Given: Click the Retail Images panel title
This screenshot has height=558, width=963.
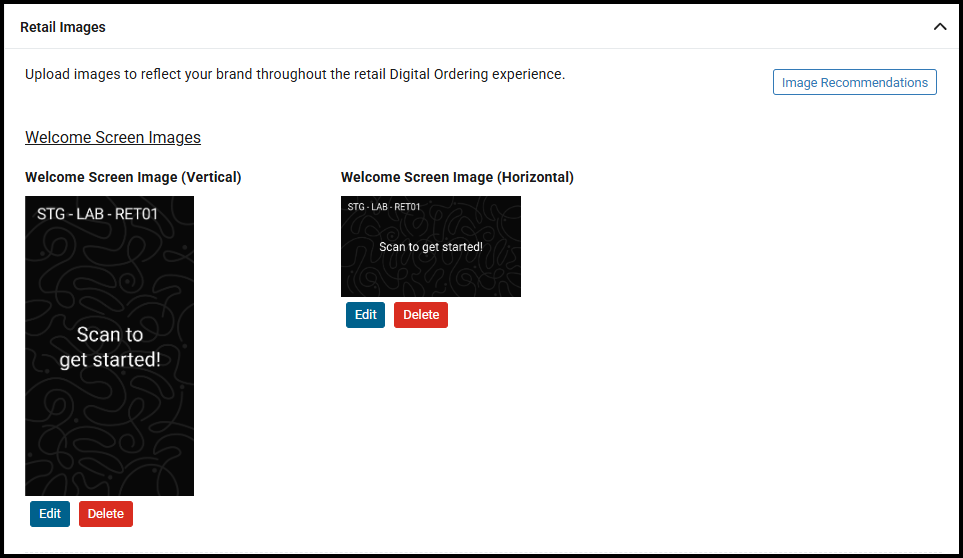Looking at the screenshot, I should click(63, 27).
